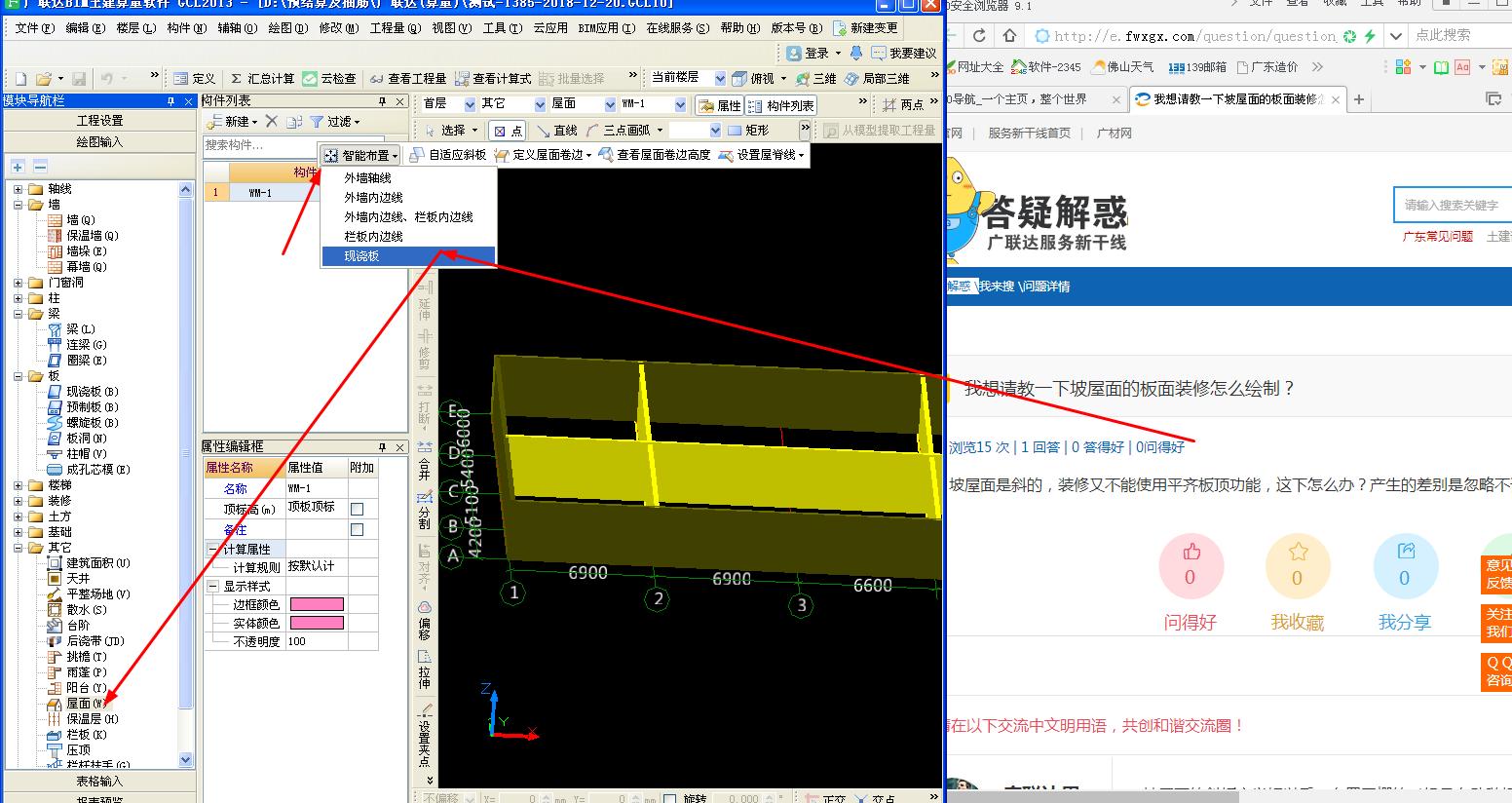Click the delete X icon in 构件列表
This screenshot has width=1512, height=803.
(x=272, y=122)
